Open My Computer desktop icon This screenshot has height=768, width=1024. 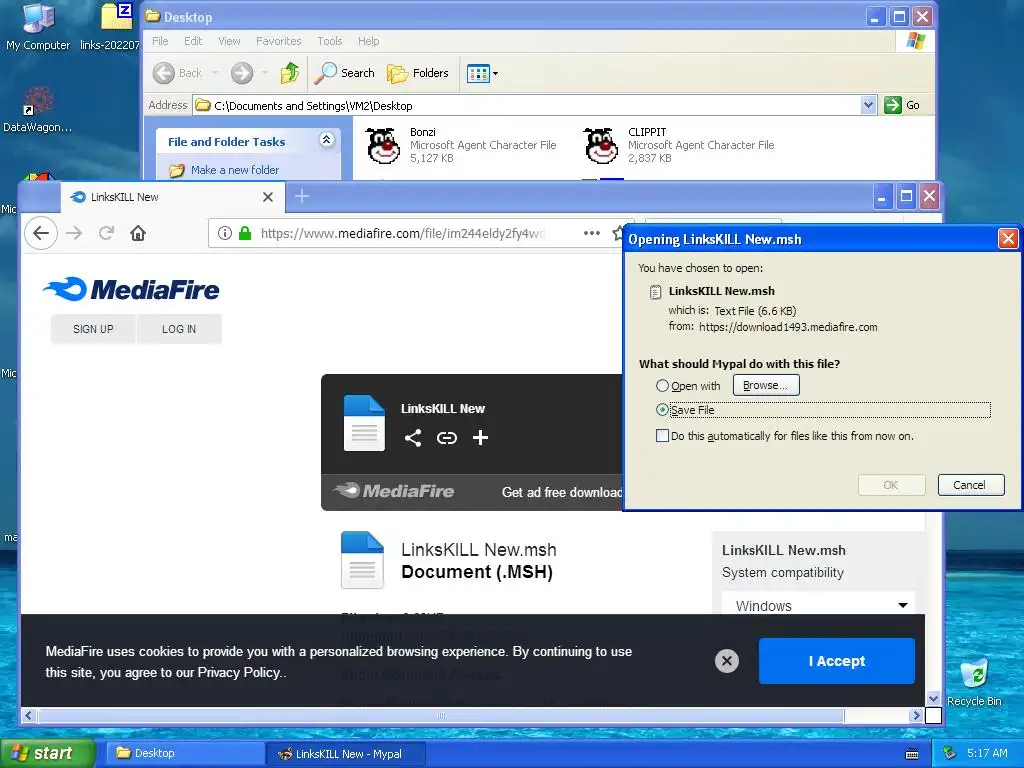(x=38, y=26)
